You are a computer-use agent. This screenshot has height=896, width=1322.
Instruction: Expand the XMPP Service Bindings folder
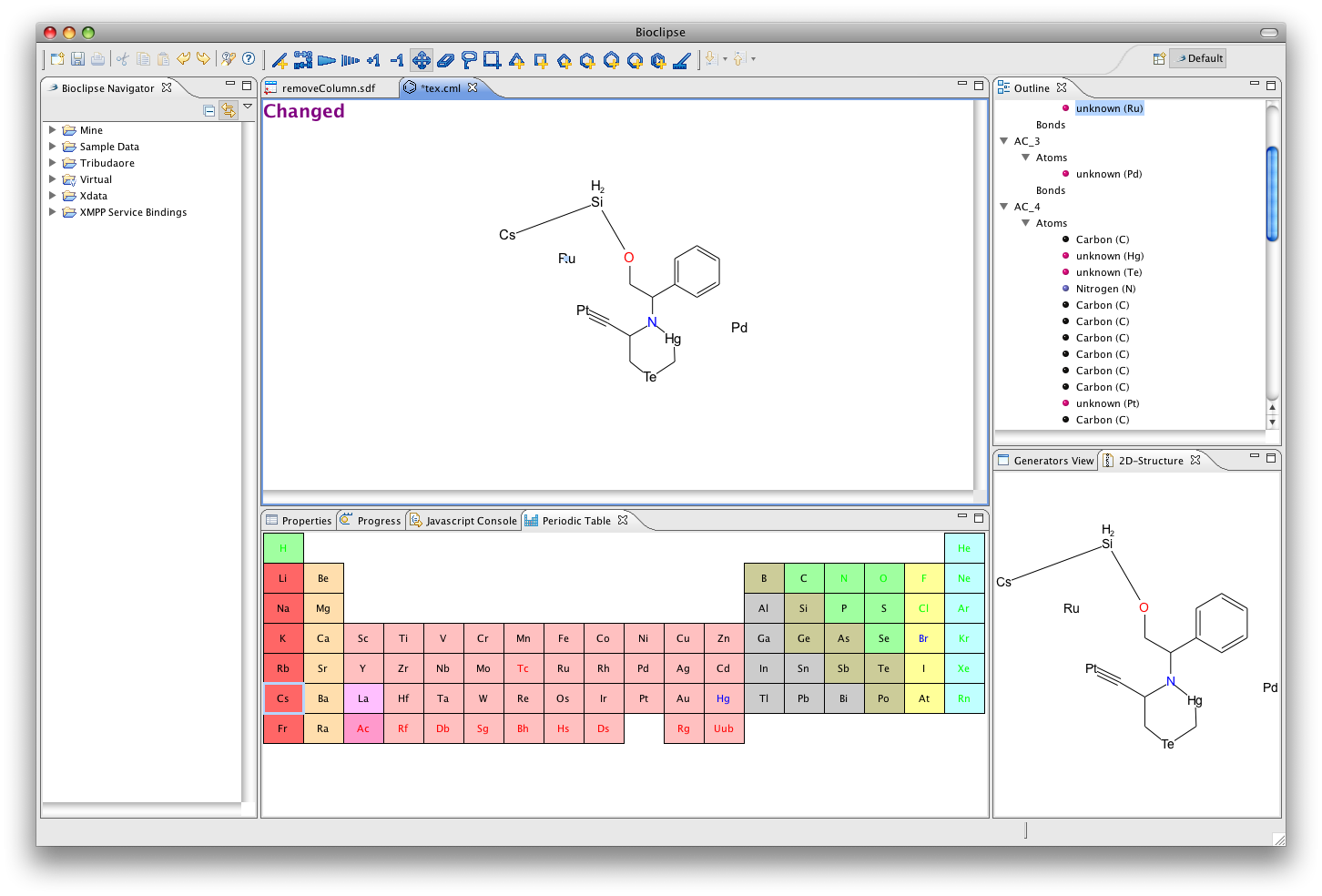(x=53, y=212)
